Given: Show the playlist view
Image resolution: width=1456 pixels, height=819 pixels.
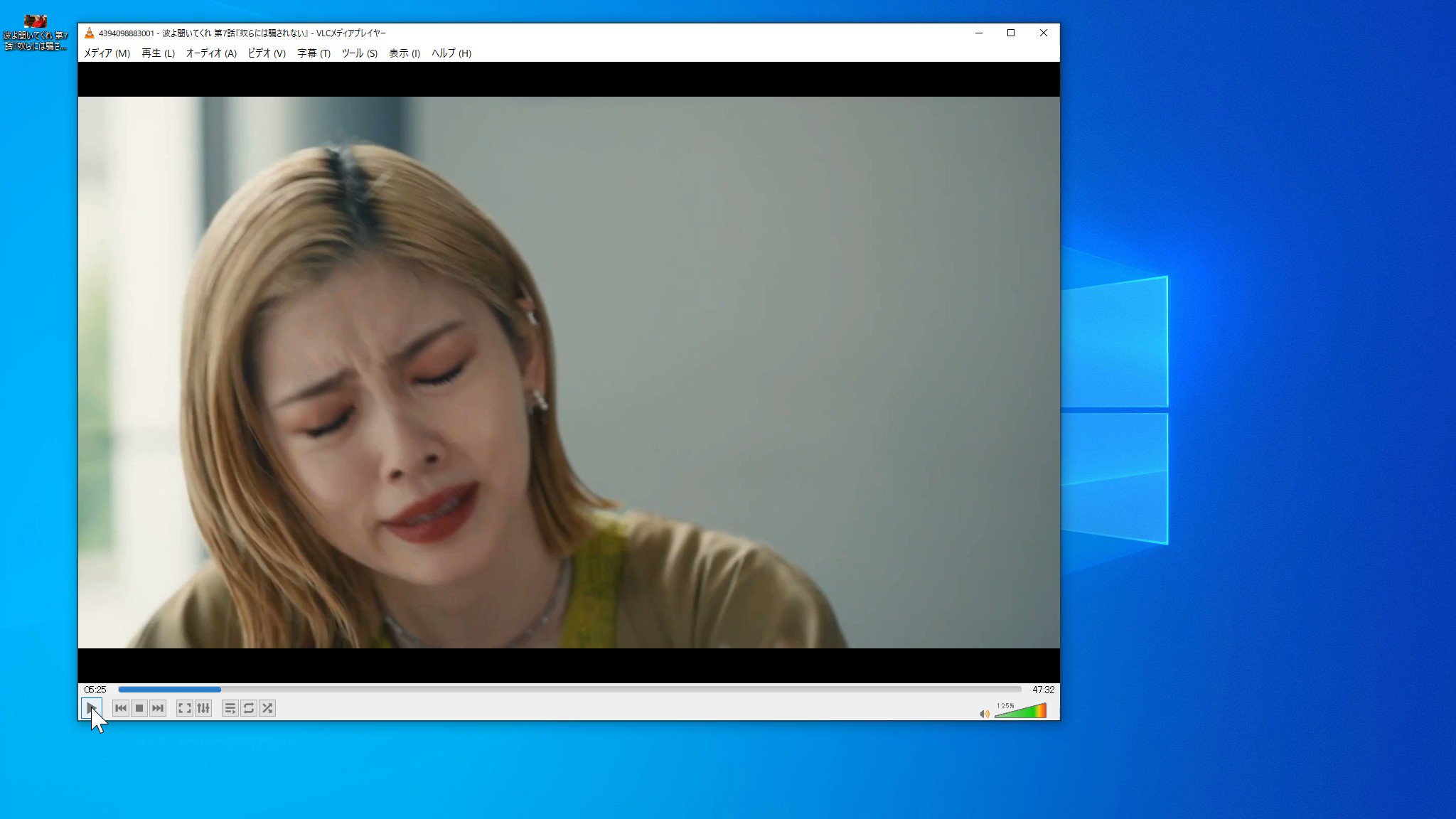Looking at the screenshot, I should click(x=230, y=708).
